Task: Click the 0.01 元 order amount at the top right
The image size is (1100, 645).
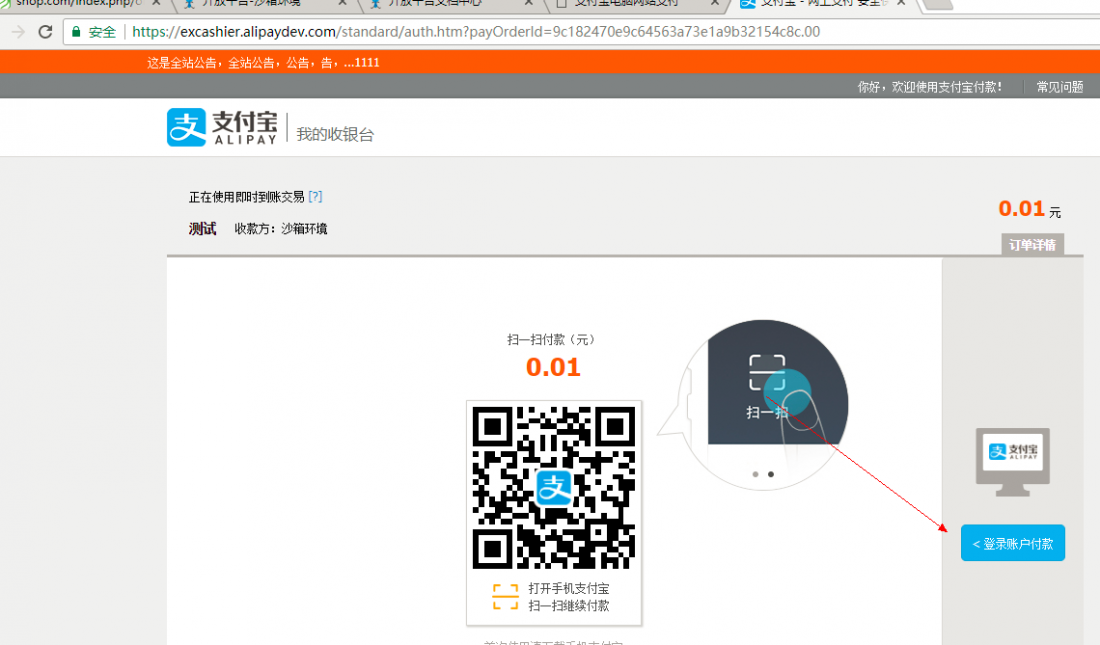Action: (x=1029, y=208)
